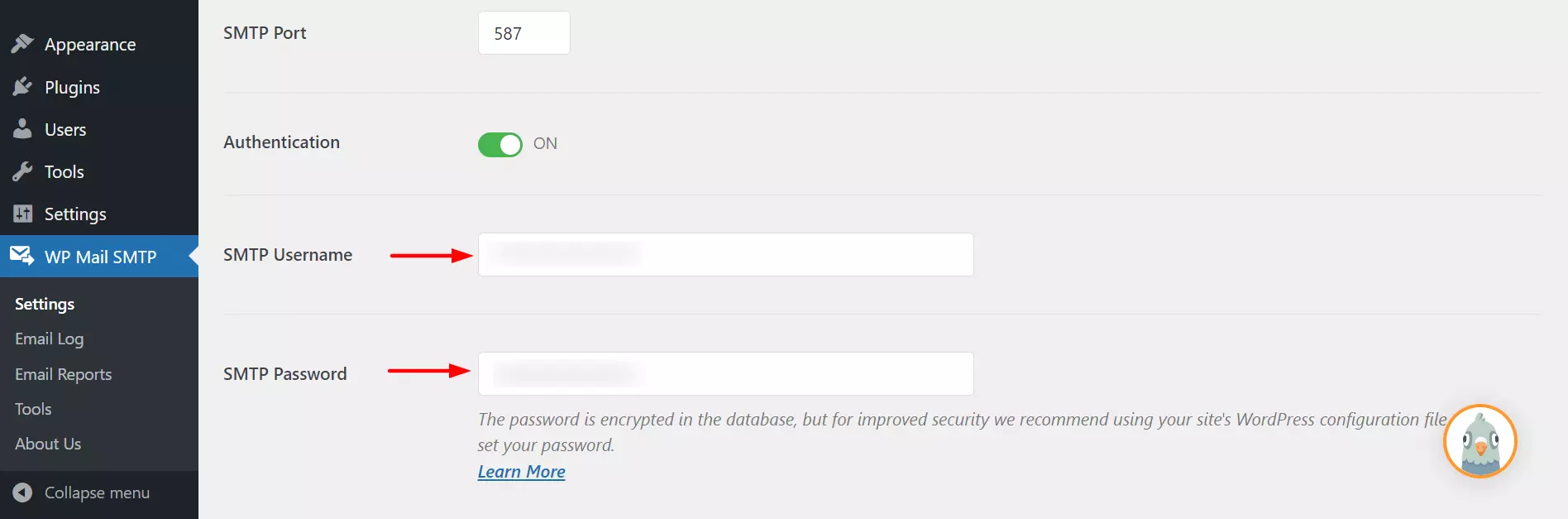Select the Appearance brush icon

coord(22,44)
